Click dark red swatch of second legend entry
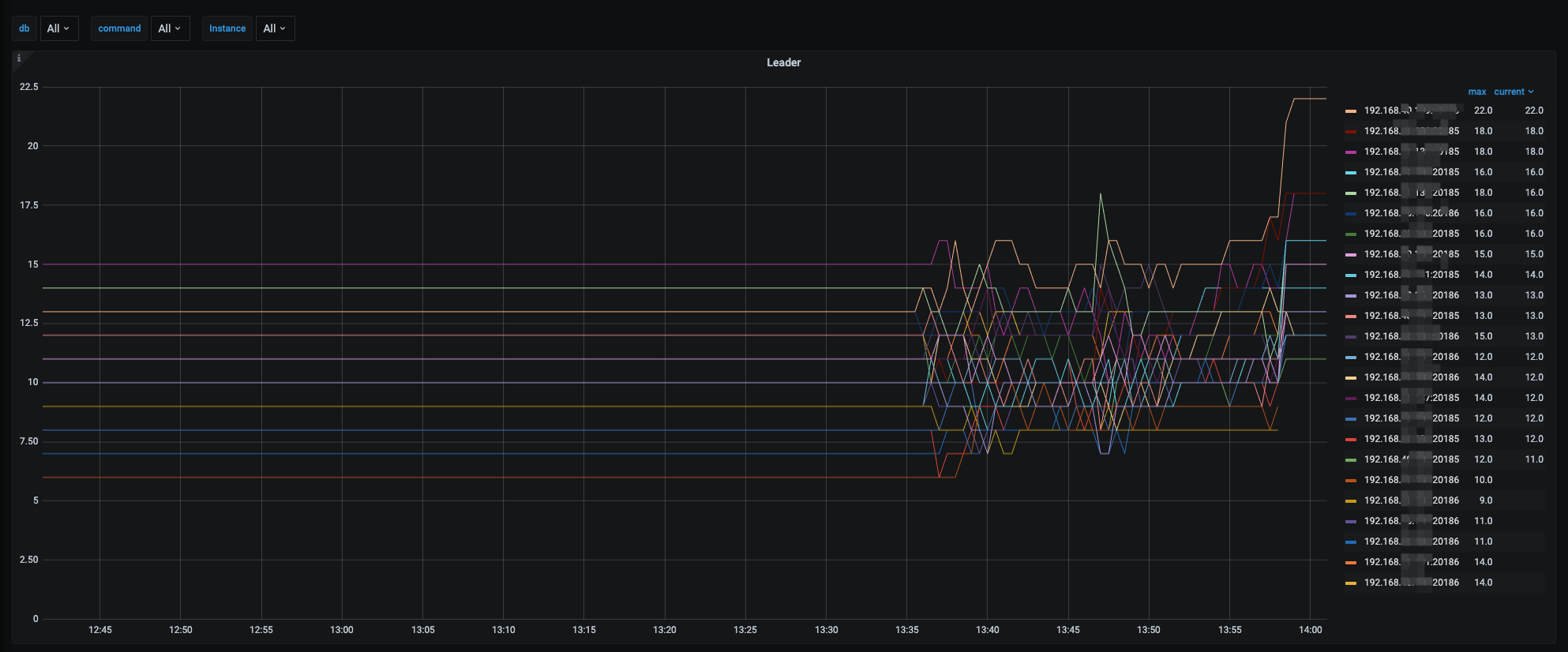This screenshot has width=1568, height=652. 1351,132
